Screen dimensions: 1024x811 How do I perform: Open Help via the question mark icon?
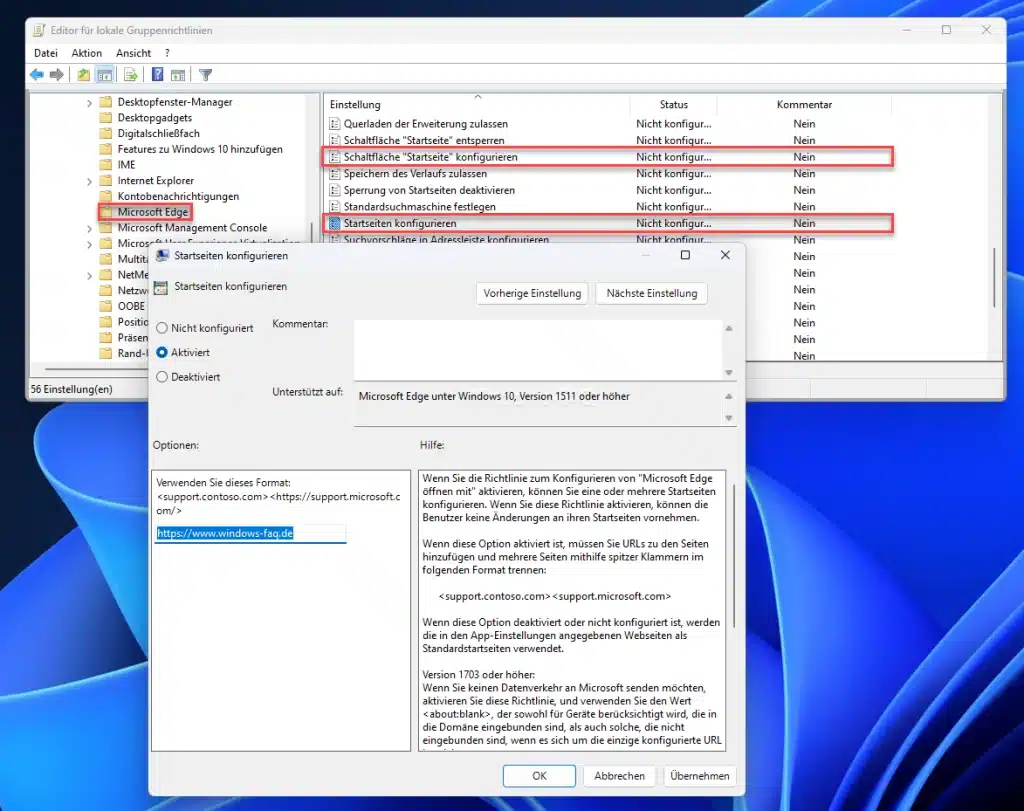157,74
